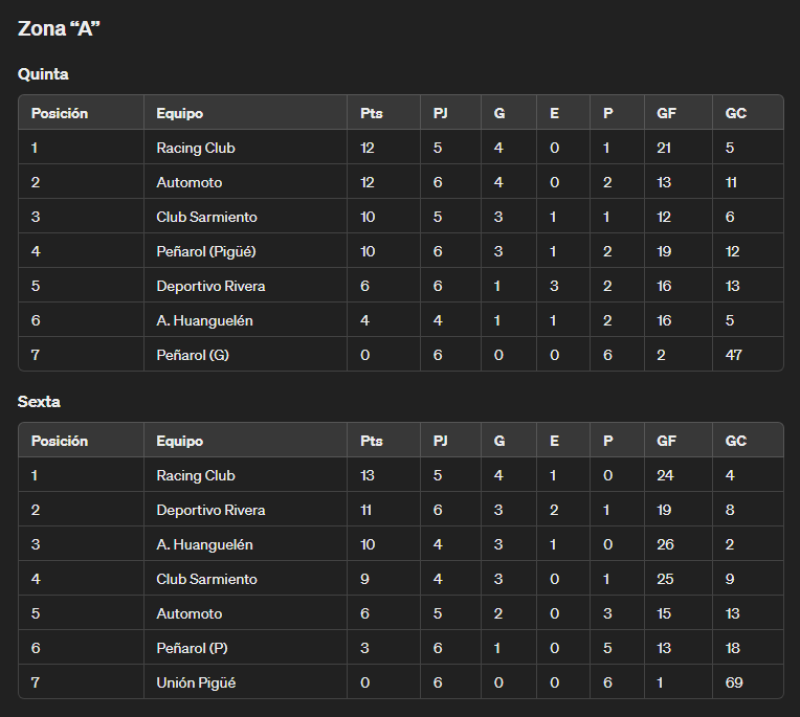Select the Quinta section title
The width and height of the screenshot is (800, 717).
(43, 74)
